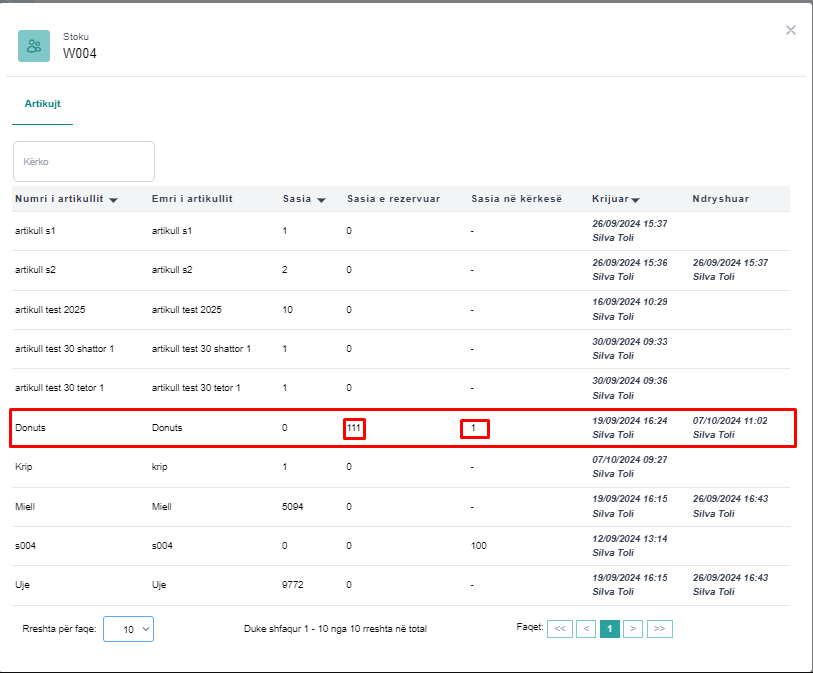
Task: Click reserved quantity 111 for Donuts
Action: click(x=354, y=428)
